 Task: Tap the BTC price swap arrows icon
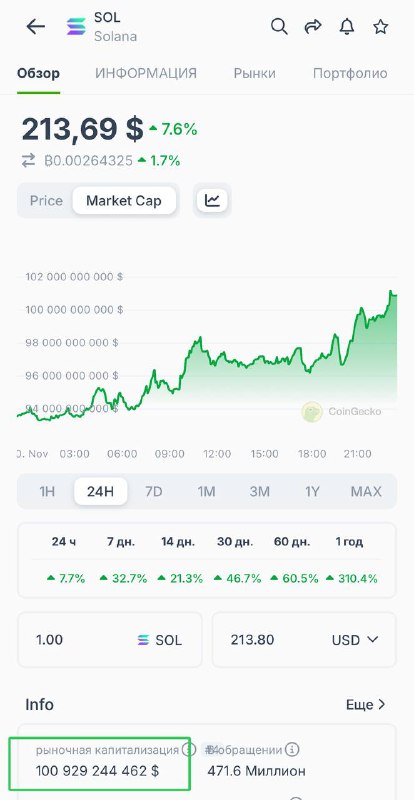pos(29,161)
